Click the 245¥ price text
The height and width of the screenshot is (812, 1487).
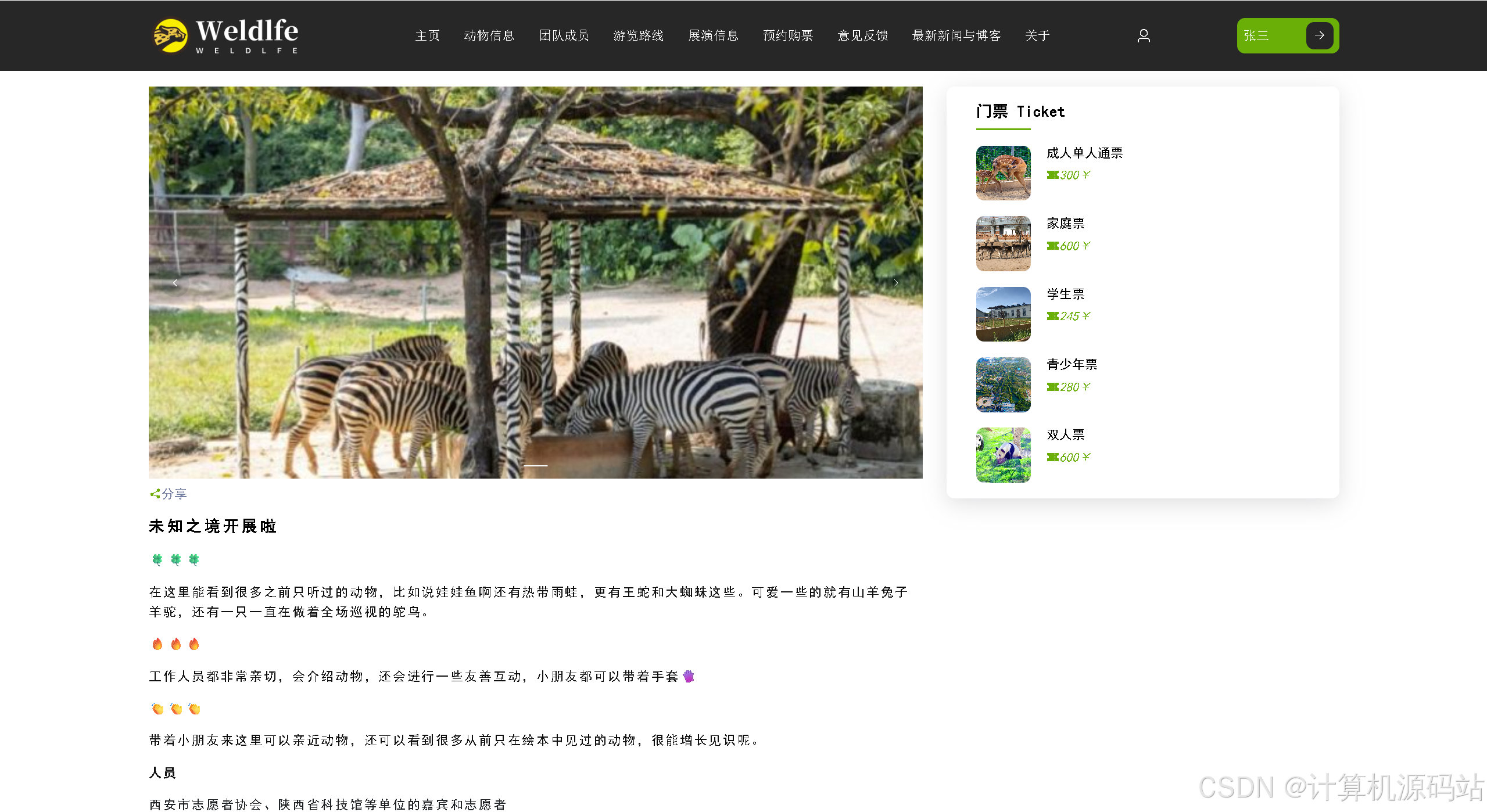[1074, 317]
